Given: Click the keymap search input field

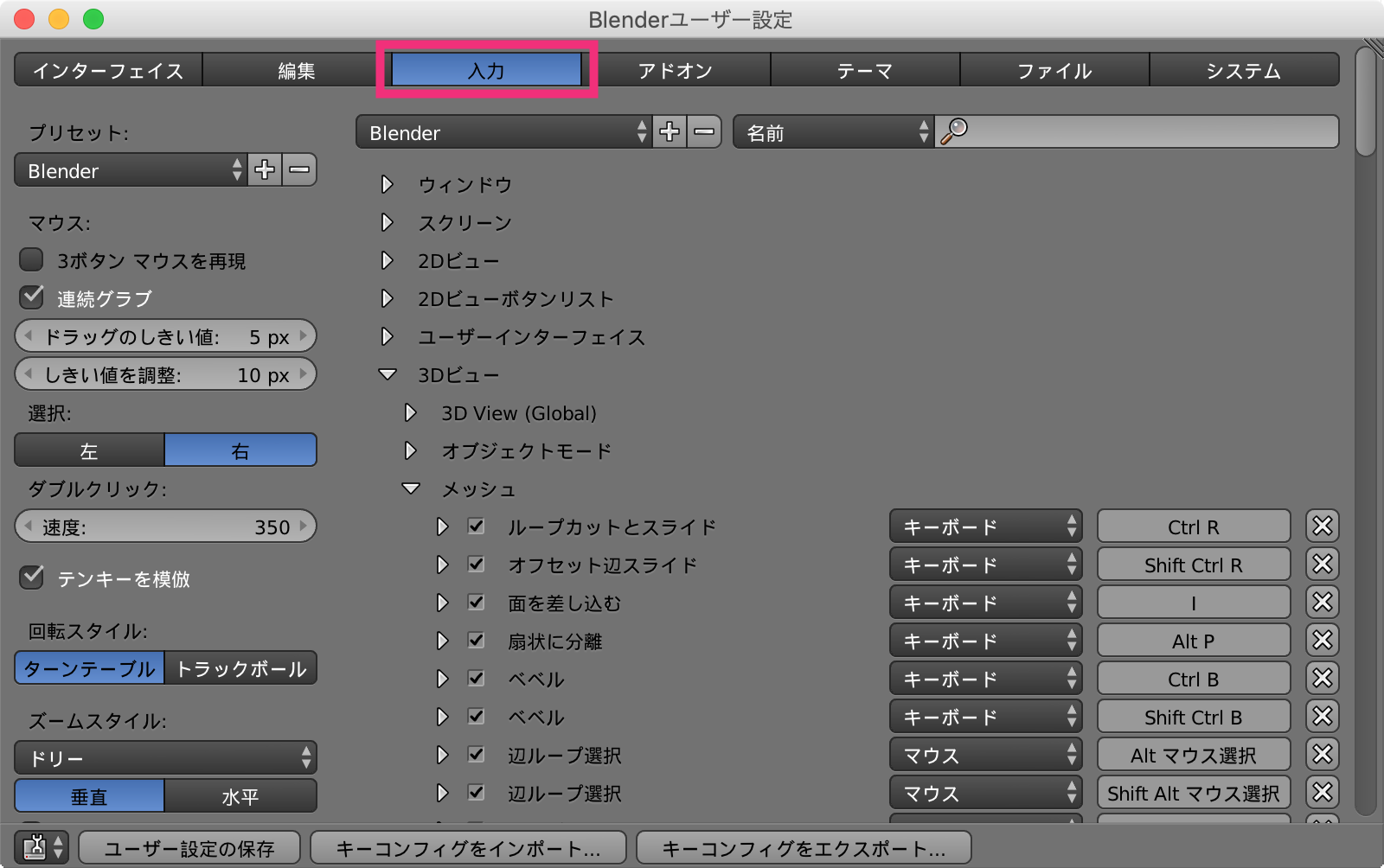Looking at the screenshot, I should (x=1137, y=132).
